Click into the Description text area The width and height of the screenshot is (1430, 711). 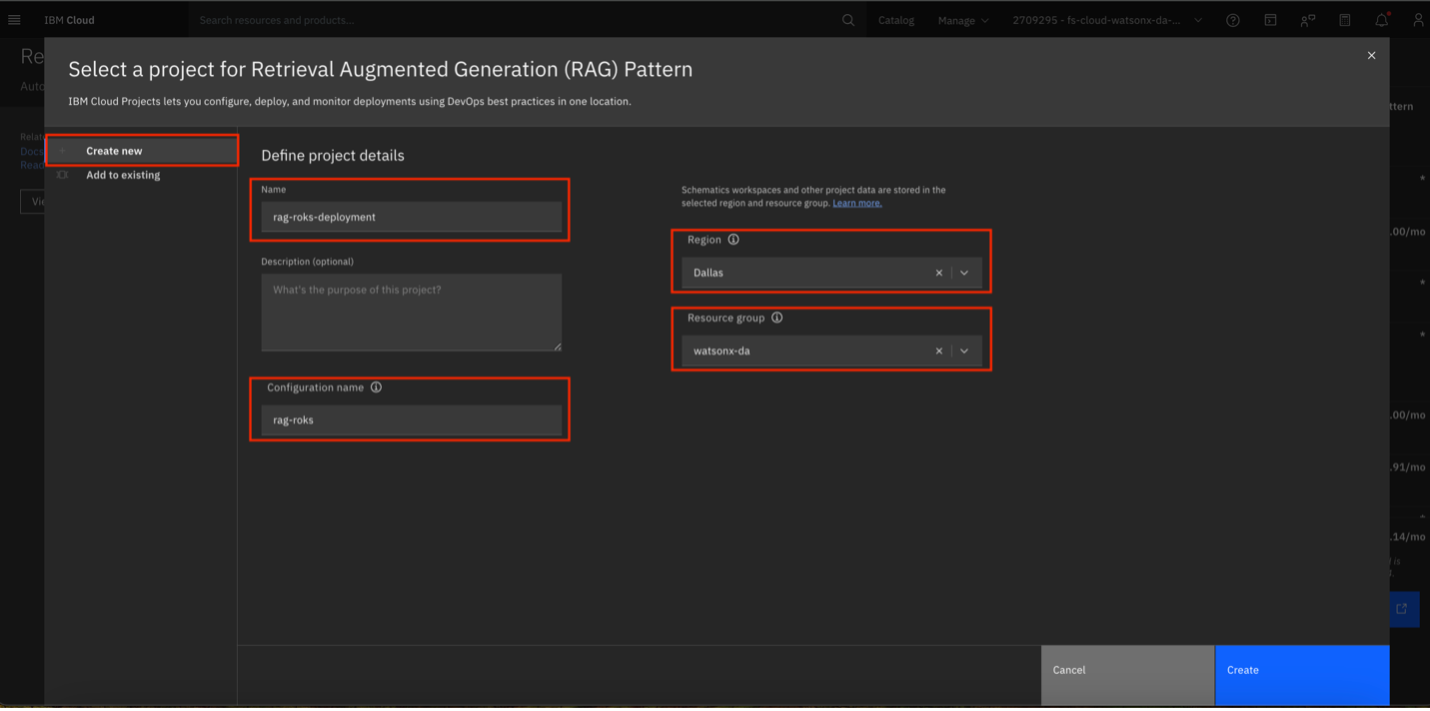point(411,312)
